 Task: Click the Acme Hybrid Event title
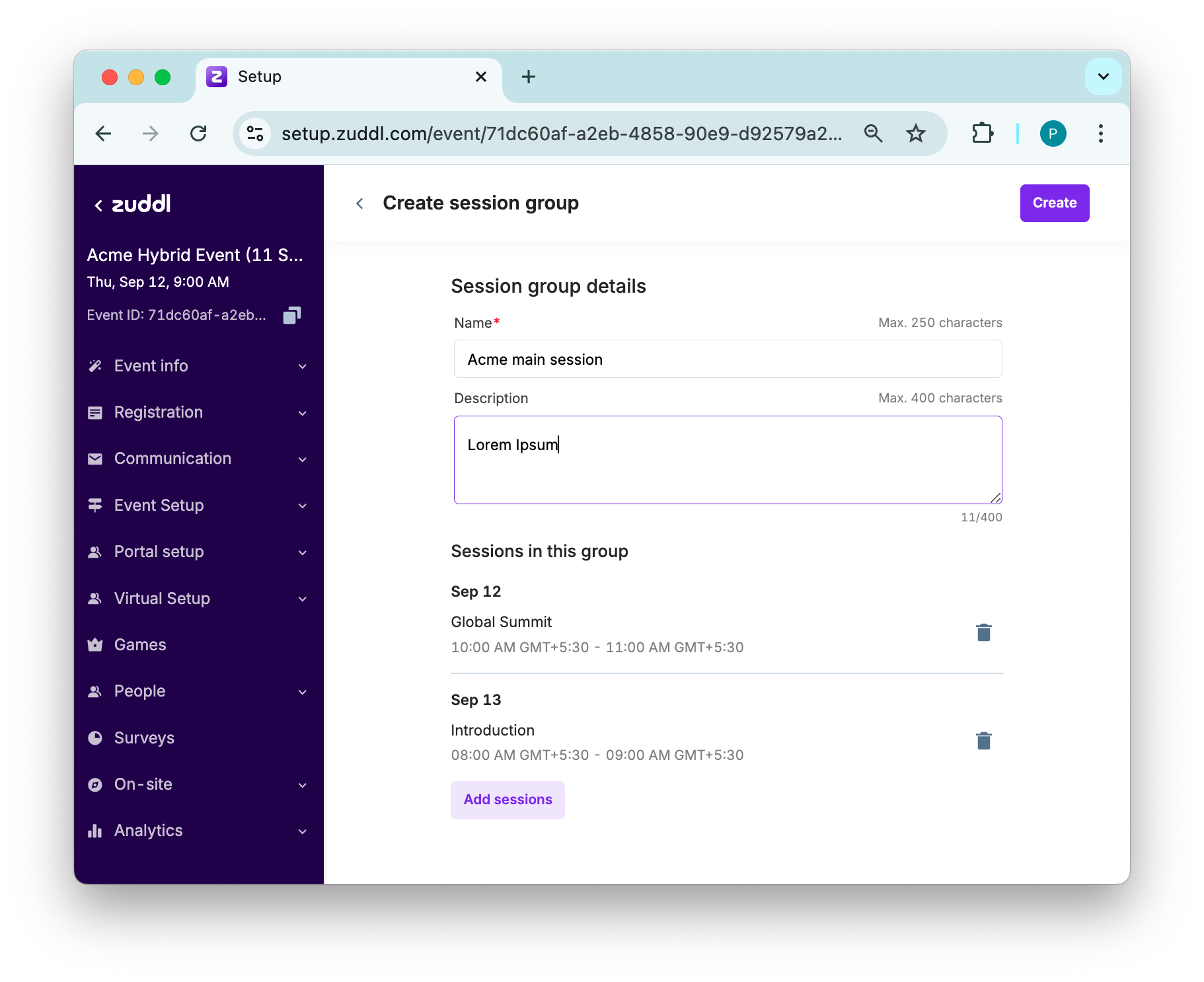tap(195, 255)
